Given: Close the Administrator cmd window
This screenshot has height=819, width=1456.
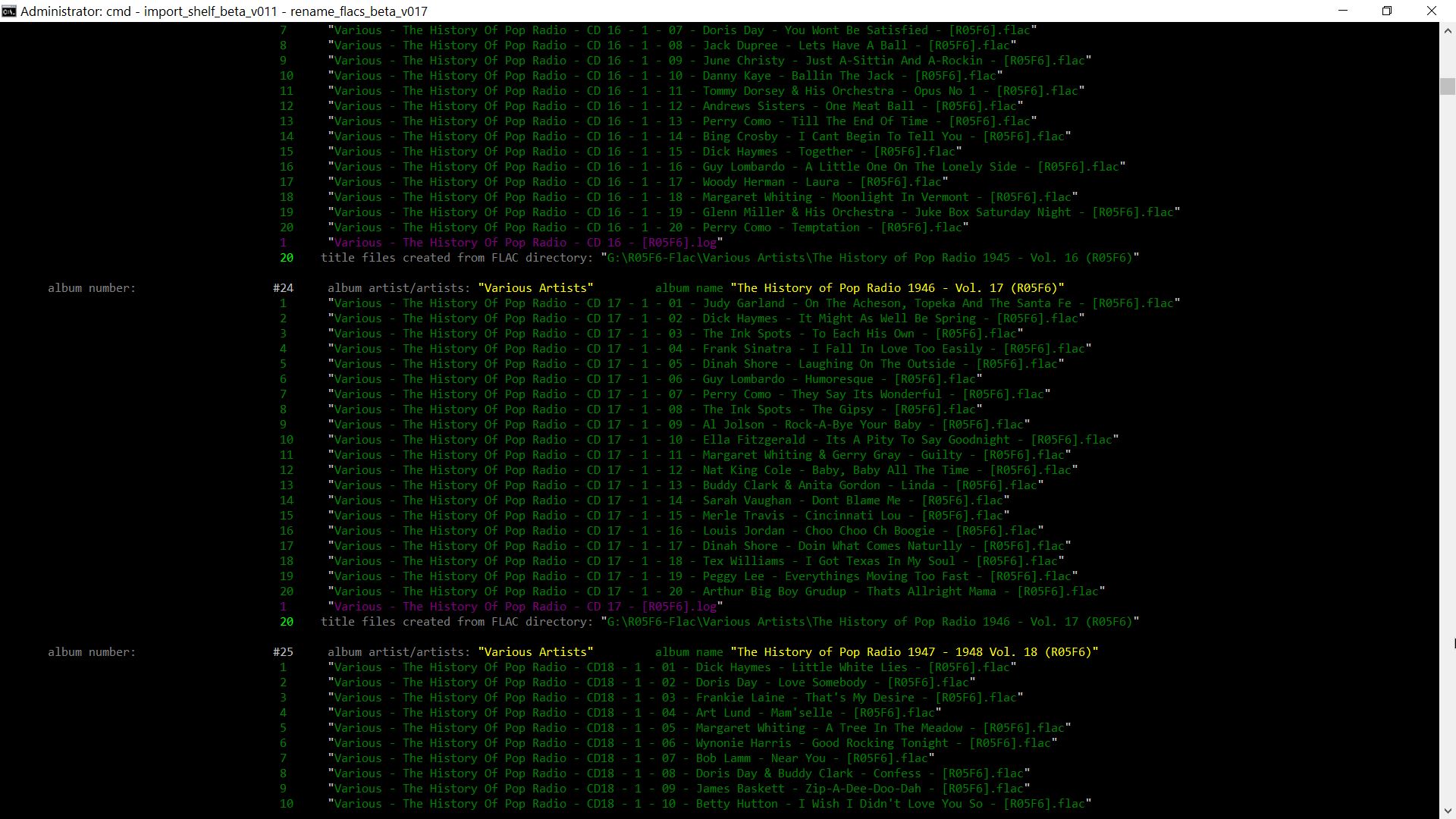Looking at the screenshot, I should [1432, 11].
